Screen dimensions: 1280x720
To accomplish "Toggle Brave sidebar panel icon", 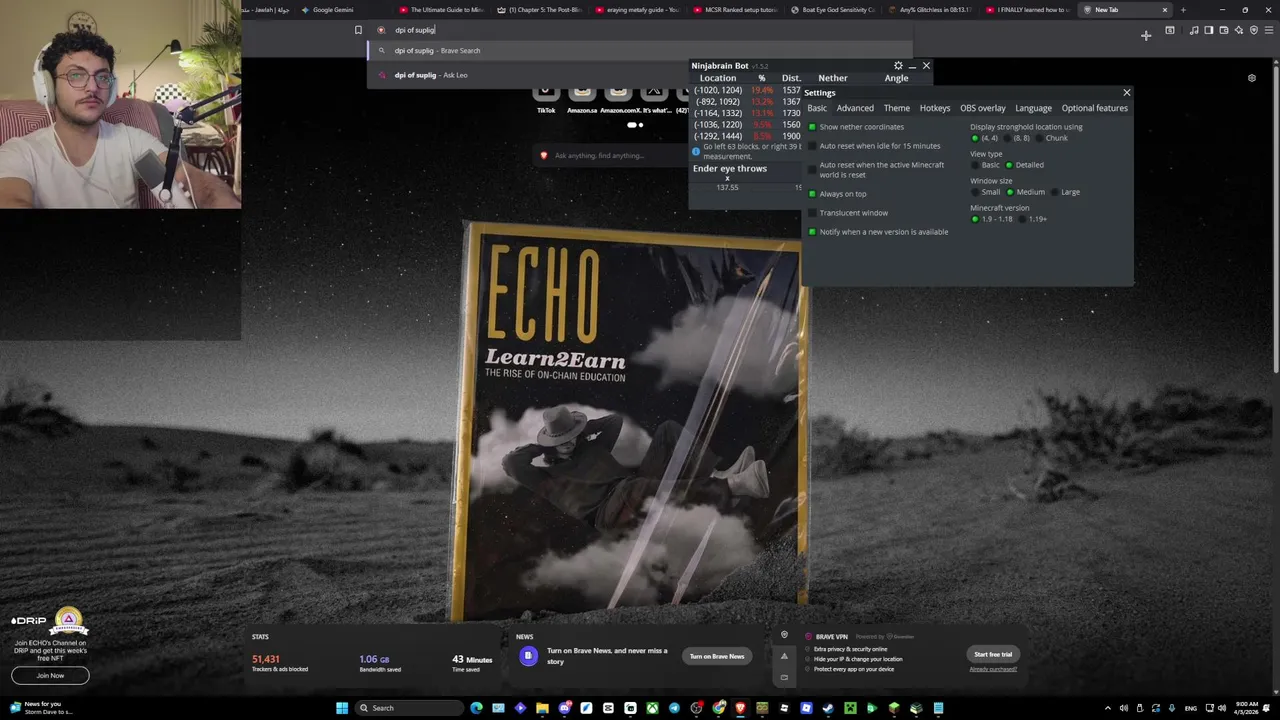I will pyautogui.click(x=1209, y=30).
